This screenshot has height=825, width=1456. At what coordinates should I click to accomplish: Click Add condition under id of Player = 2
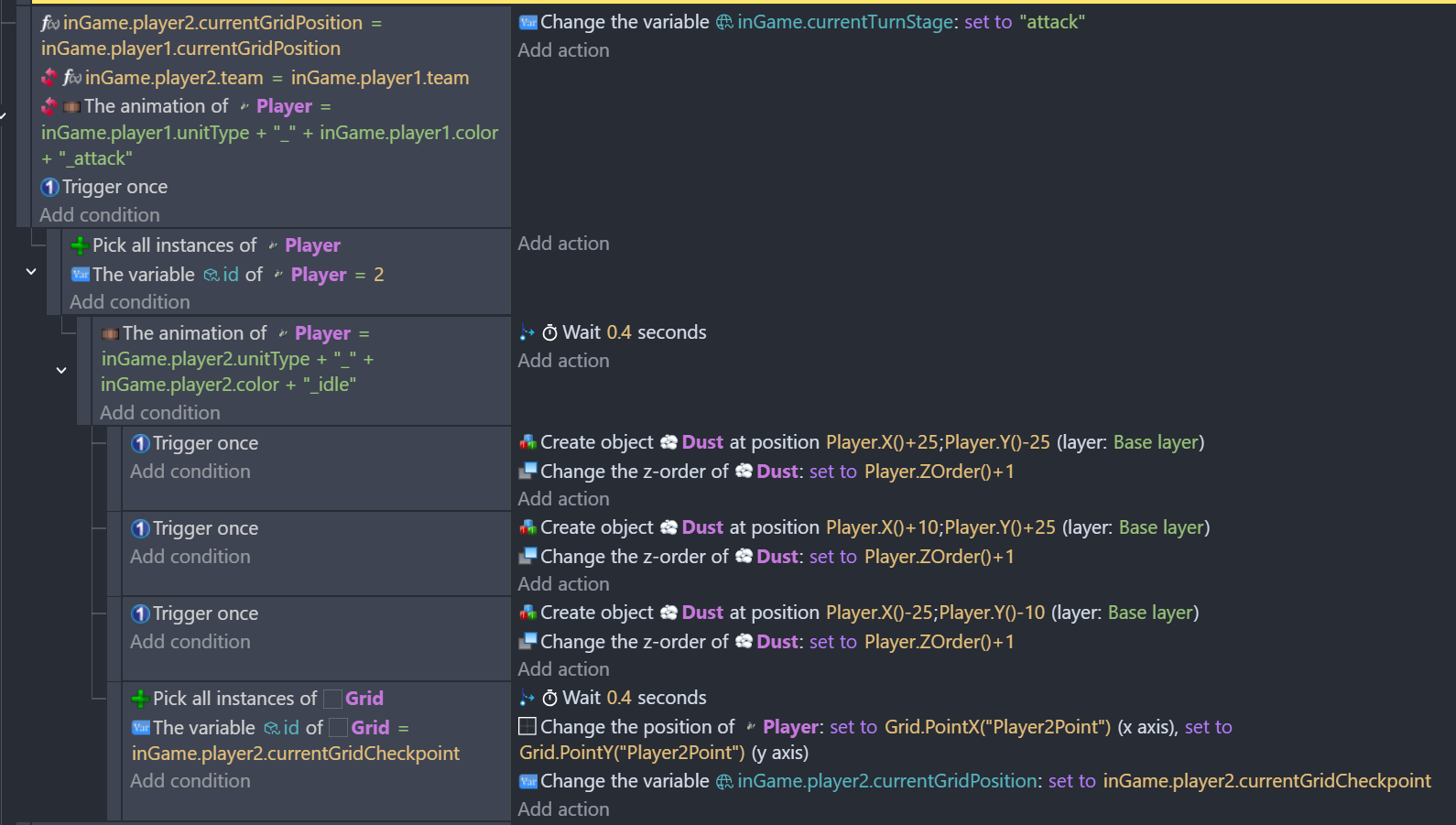[130, 302]
